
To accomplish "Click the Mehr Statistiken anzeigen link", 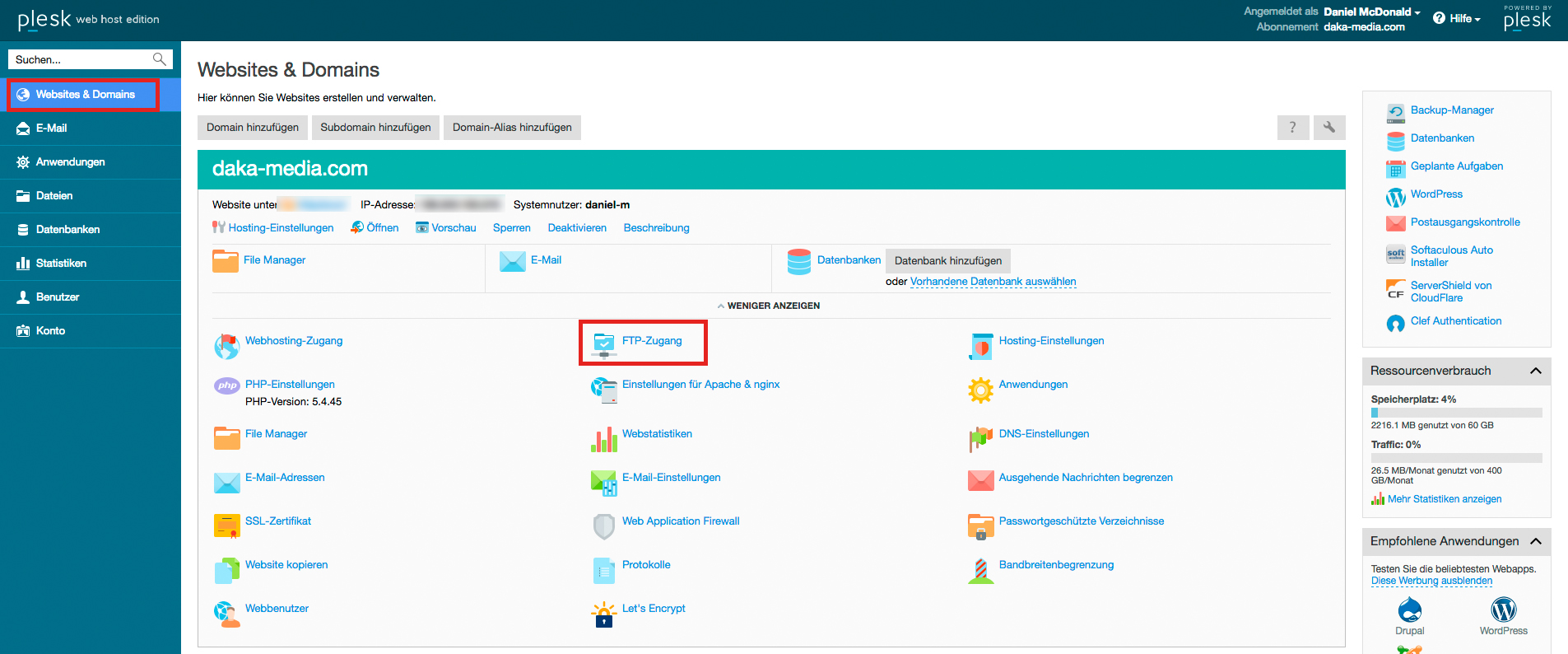I will (x=1444, y=499).
